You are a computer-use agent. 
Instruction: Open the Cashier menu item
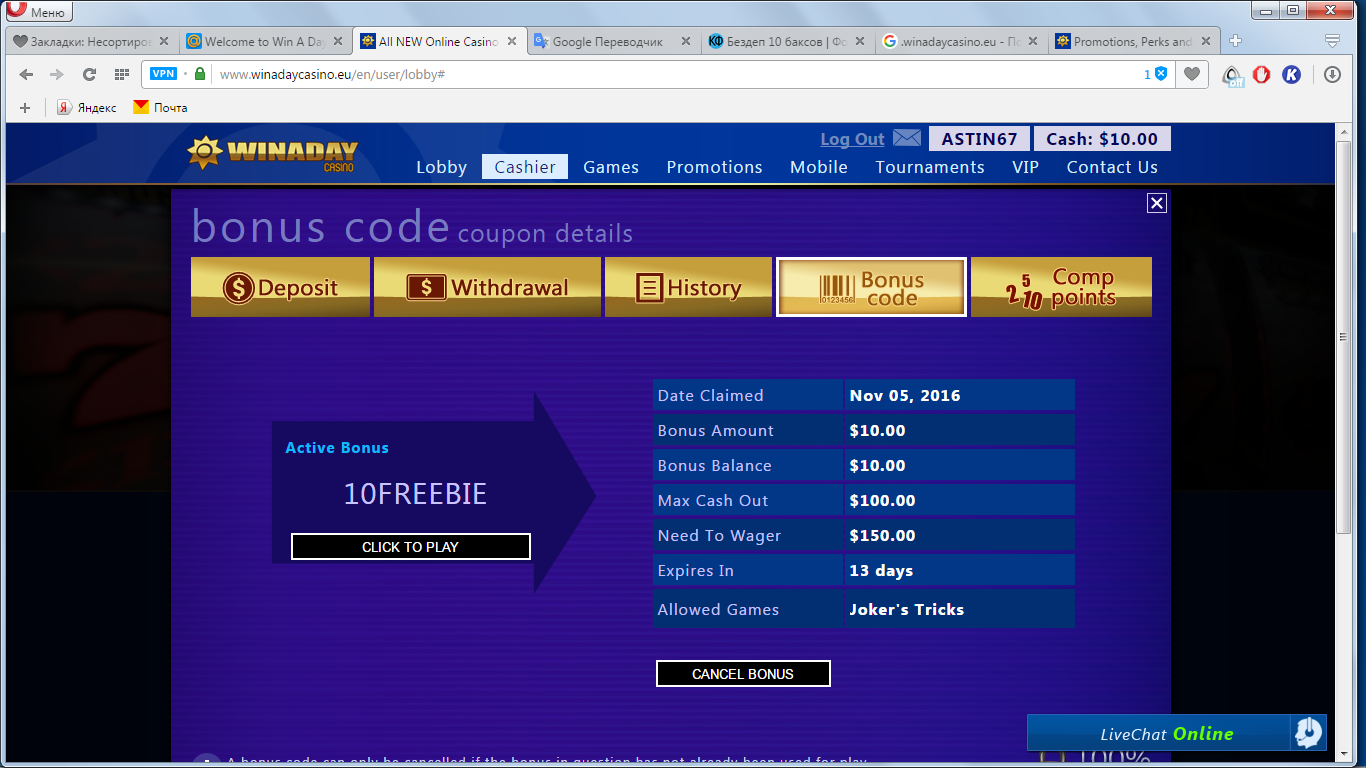[525, 167]
